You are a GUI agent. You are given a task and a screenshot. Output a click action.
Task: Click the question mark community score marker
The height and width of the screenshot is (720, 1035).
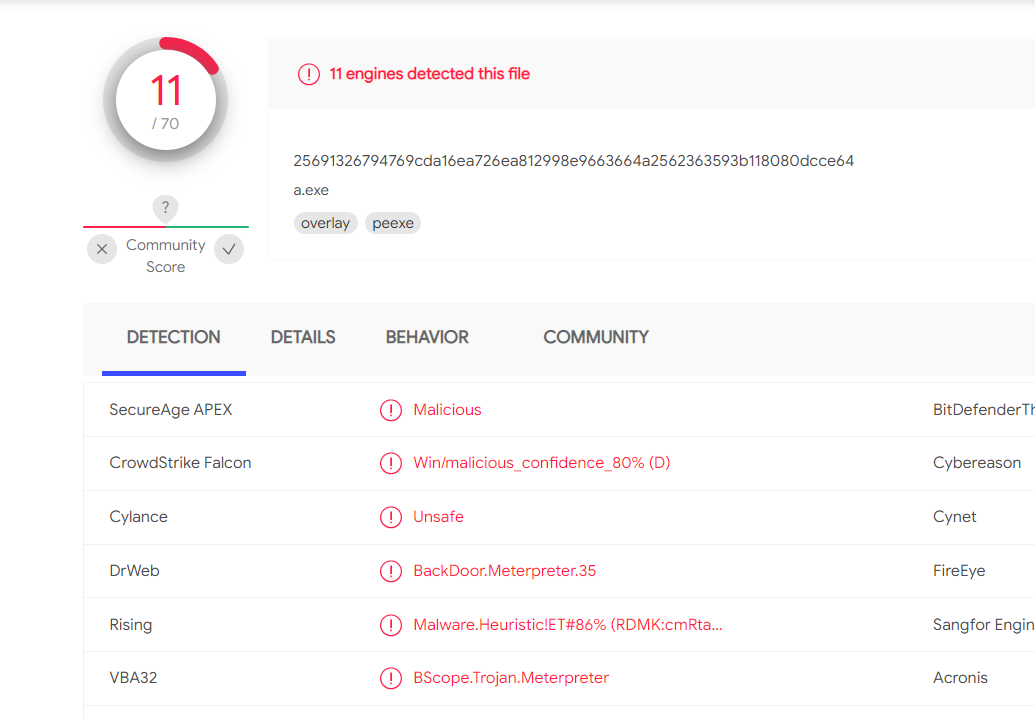pos(165,208)
